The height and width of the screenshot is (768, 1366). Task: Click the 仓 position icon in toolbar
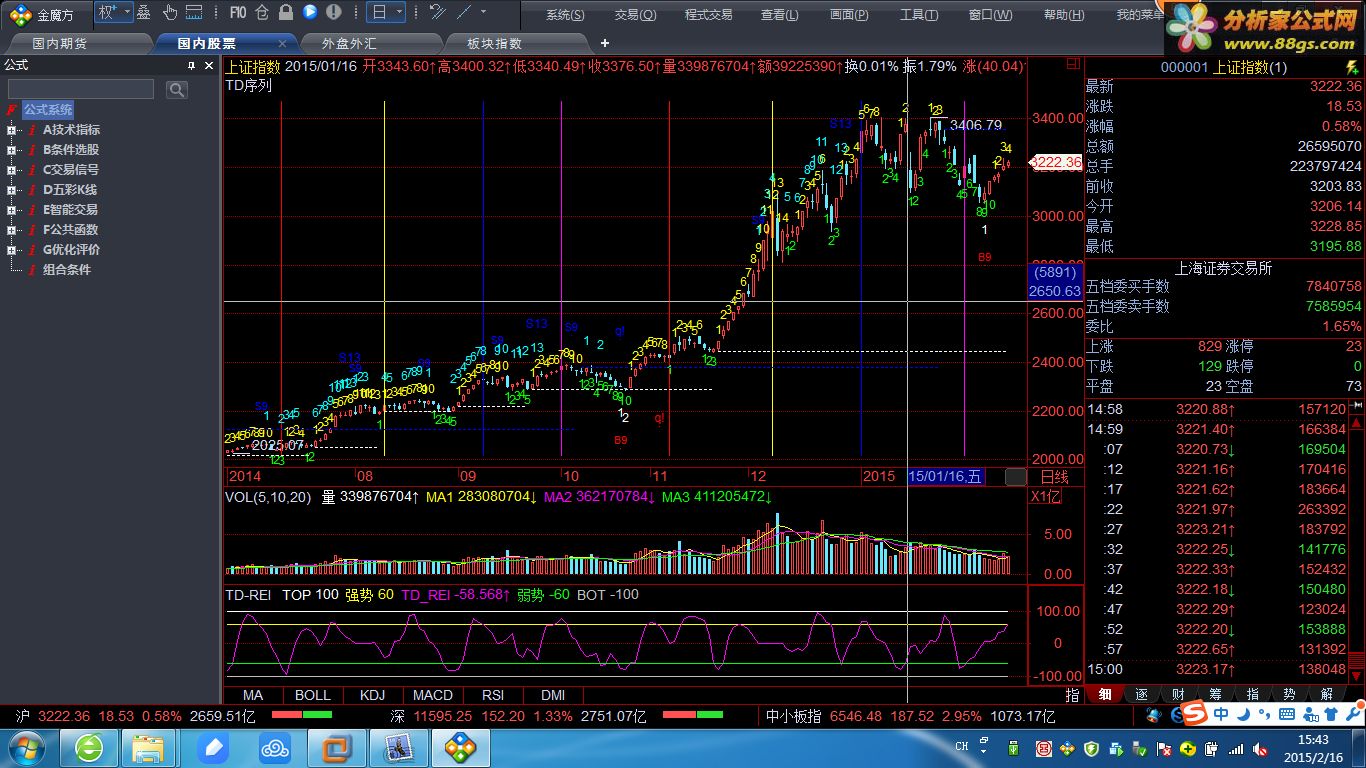click(x=262, y=13)
